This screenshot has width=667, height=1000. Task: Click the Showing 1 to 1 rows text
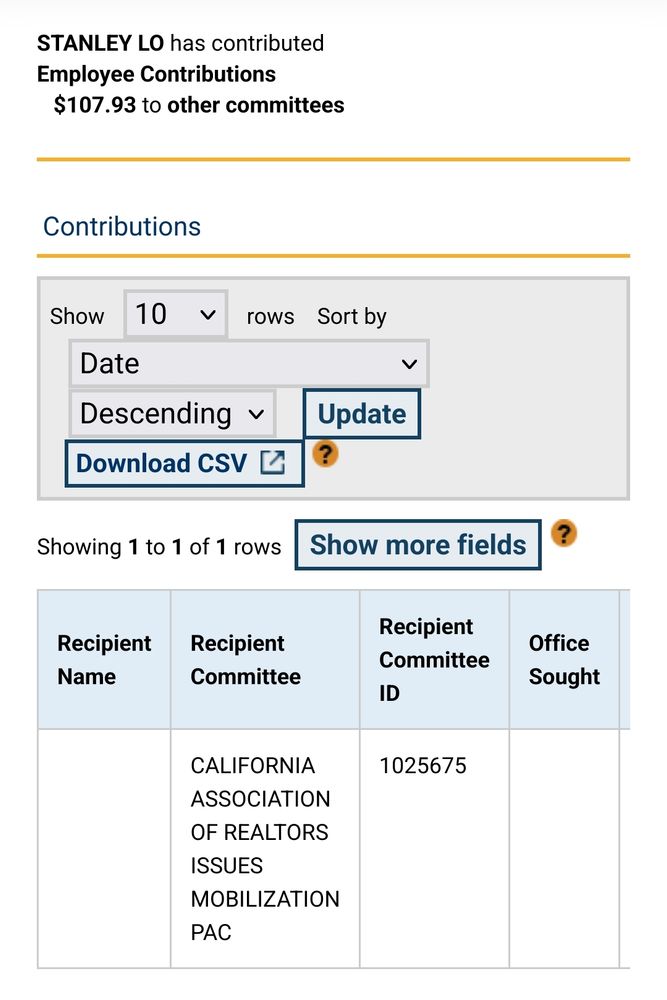click(158, 546)
